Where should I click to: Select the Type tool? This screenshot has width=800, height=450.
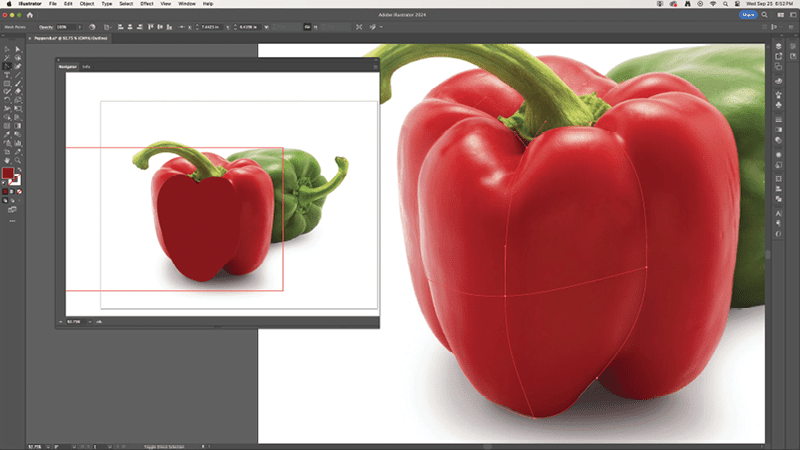[x=7, y=75]
